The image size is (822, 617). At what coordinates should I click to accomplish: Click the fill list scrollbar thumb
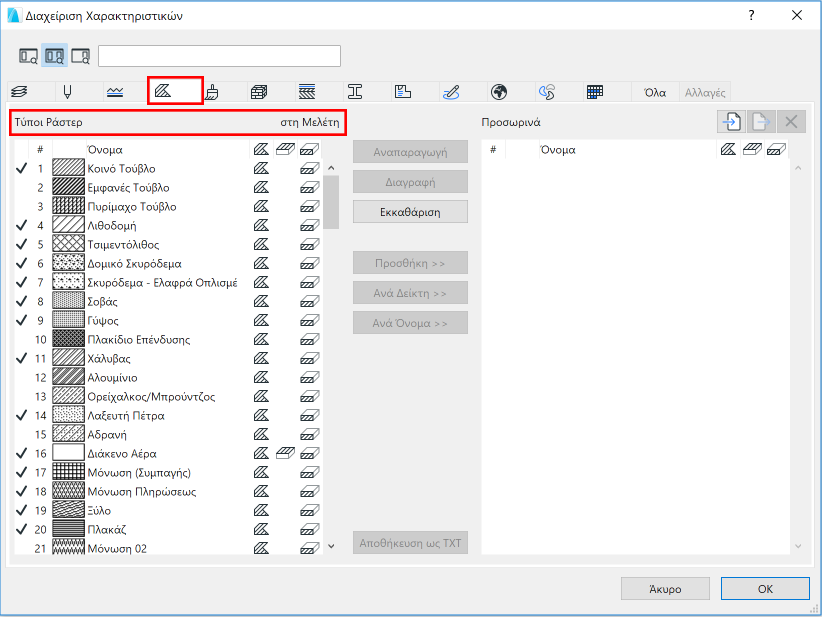click(331, 202)
